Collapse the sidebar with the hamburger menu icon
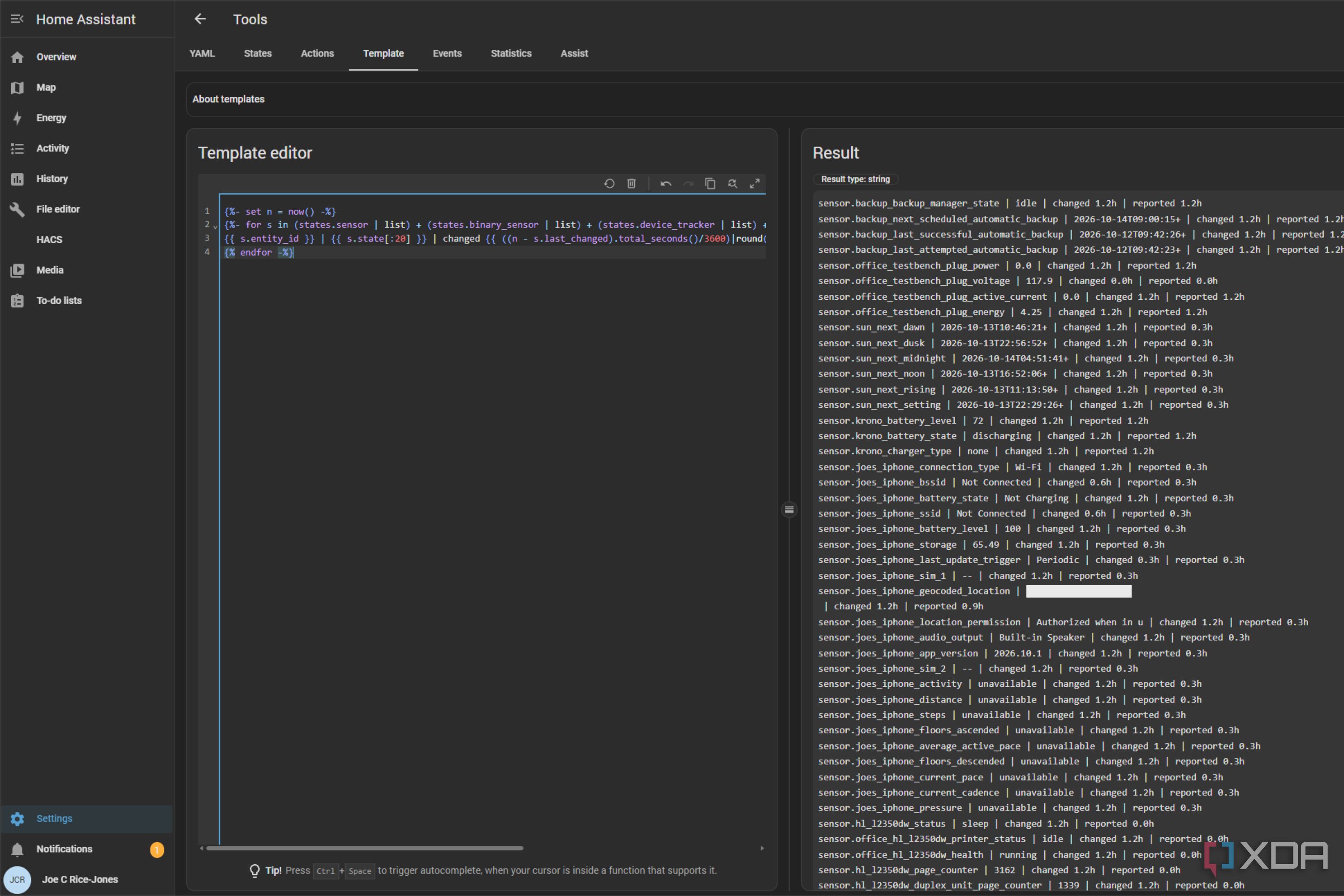The width and height of the screenshot is (1344, 896). point(17,19)
